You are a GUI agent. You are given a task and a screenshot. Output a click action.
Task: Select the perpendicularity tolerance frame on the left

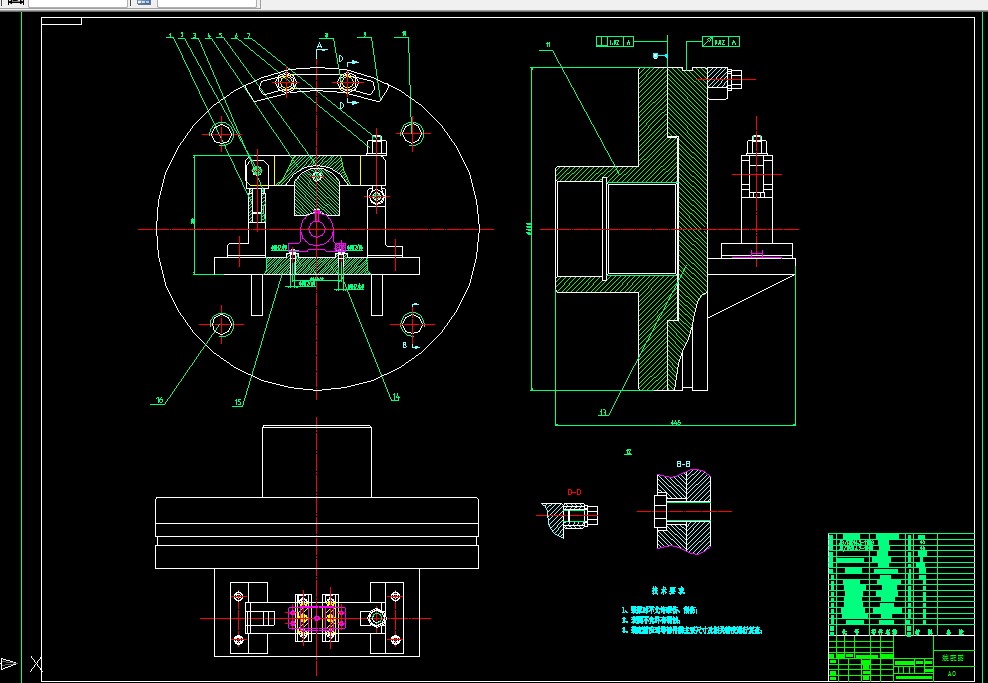pyautogui.click(x=614, y=42)
